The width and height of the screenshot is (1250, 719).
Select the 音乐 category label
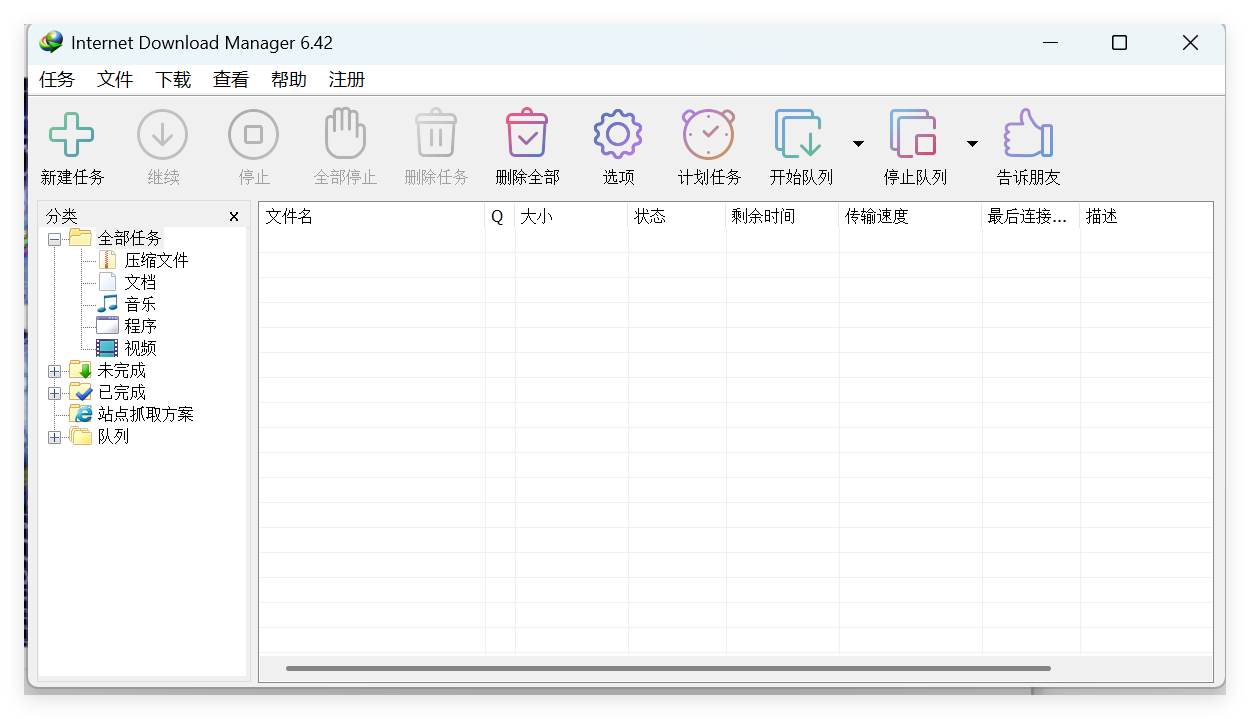(140, 304)
